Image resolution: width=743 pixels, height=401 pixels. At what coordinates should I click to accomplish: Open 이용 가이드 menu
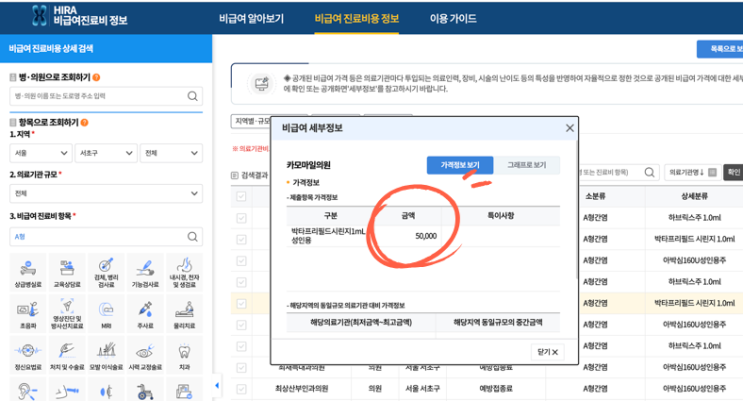click(453, 18)
